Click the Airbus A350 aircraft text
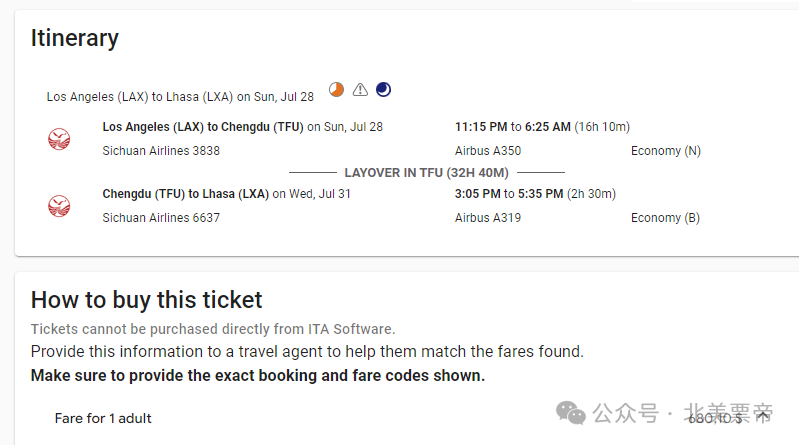This screenshot has height=445, width=799. [x=488, y=151]
